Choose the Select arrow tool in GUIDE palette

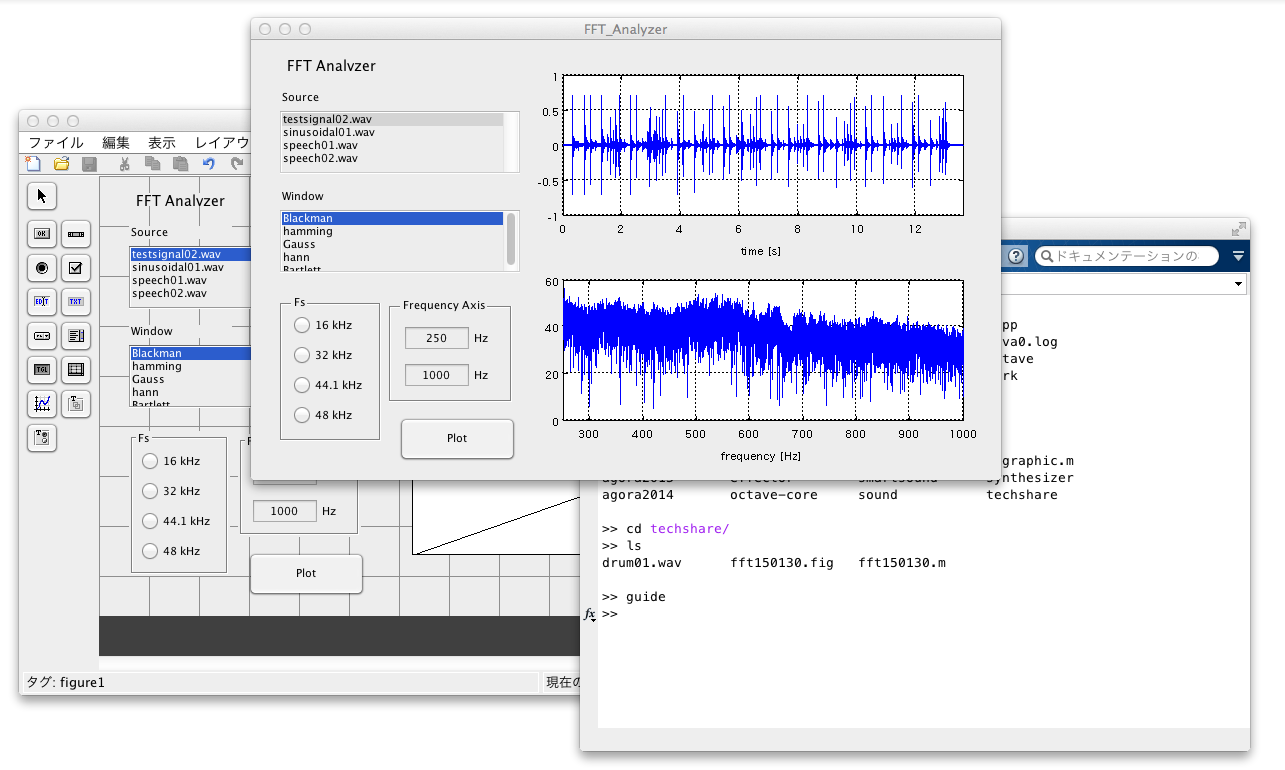click(x=42, y=196)
